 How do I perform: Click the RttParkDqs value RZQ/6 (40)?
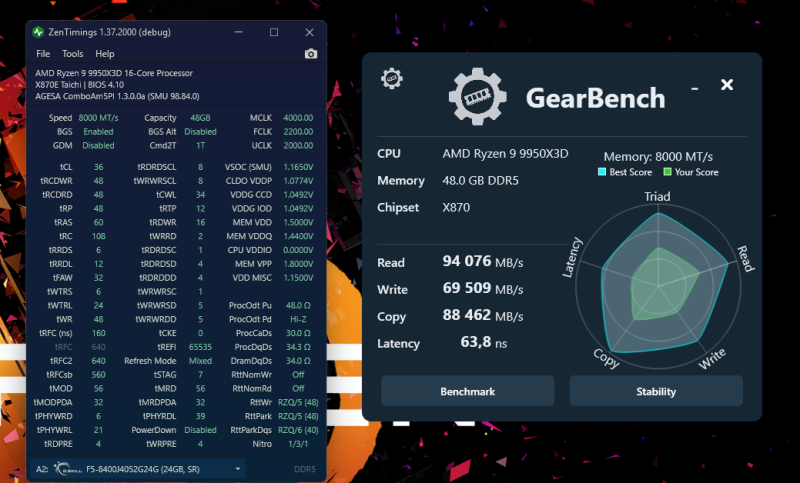[298, 430]
